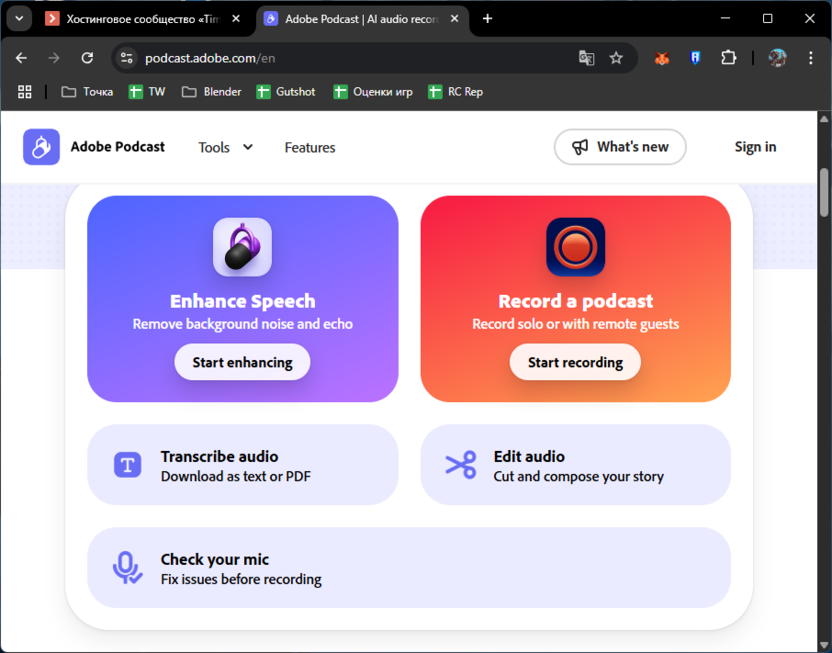Viewport: 832px width, 653px height.
Task: Click the megaphone icon in What's new
Action: coord(580,147)
